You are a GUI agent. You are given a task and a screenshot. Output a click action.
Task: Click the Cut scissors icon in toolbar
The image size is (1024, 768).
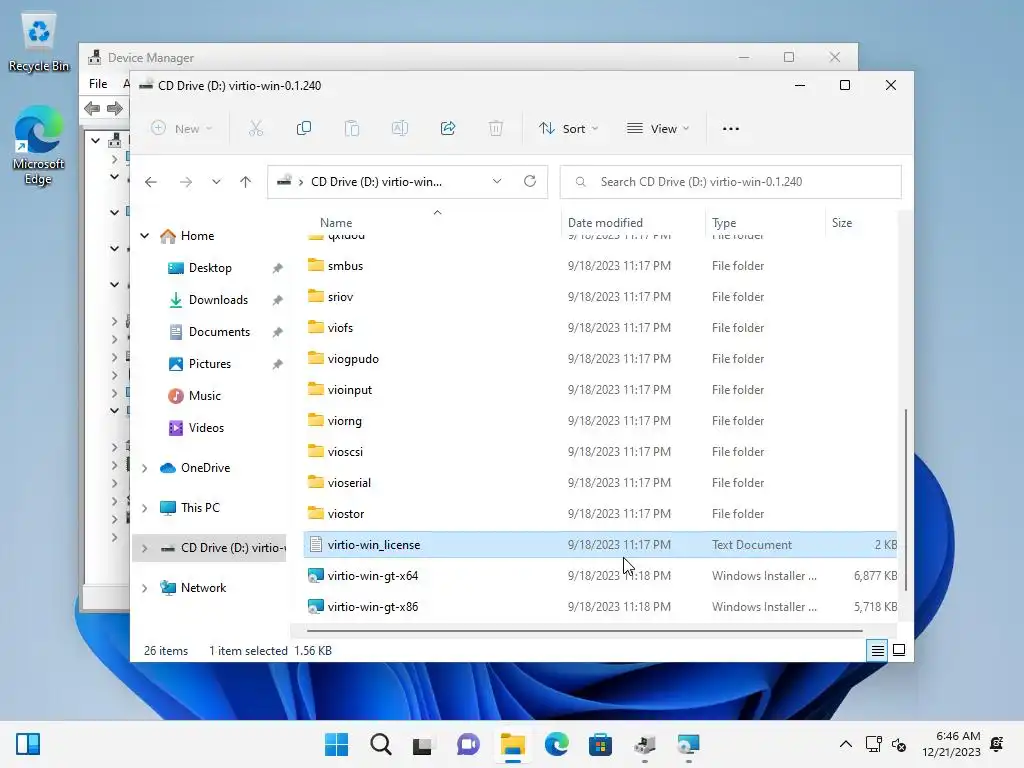(x=256, y=129)
